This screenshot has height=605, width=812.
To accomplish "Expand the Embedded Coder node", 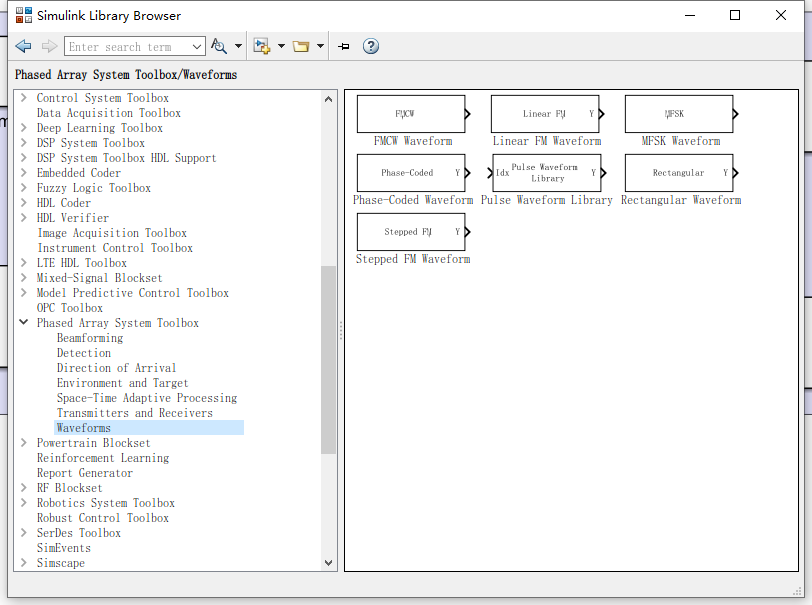I will [x=23, y=172].
